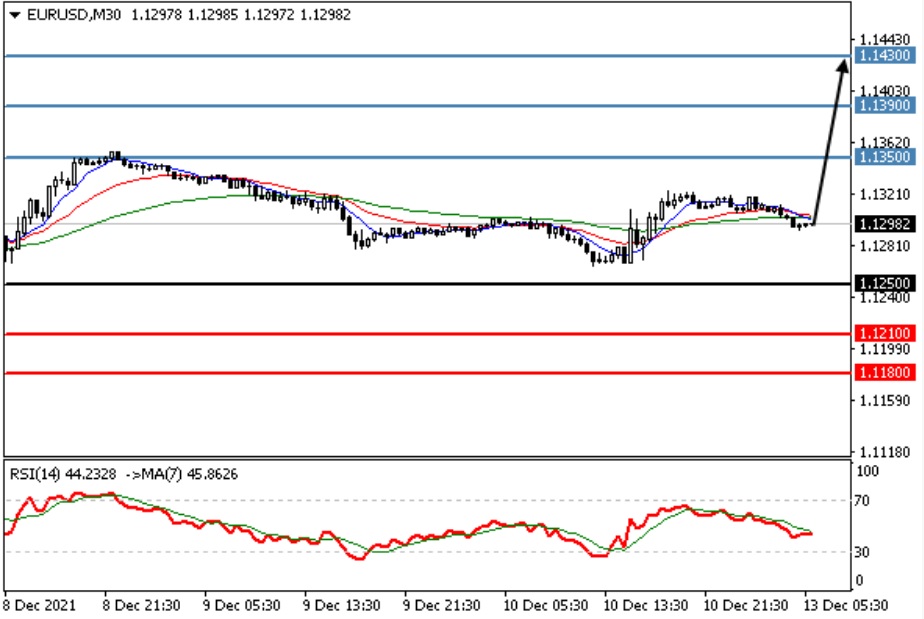Click the 1.11180 price scale value
This screenshot has height=619, width=924.
(x=885, y=452)
